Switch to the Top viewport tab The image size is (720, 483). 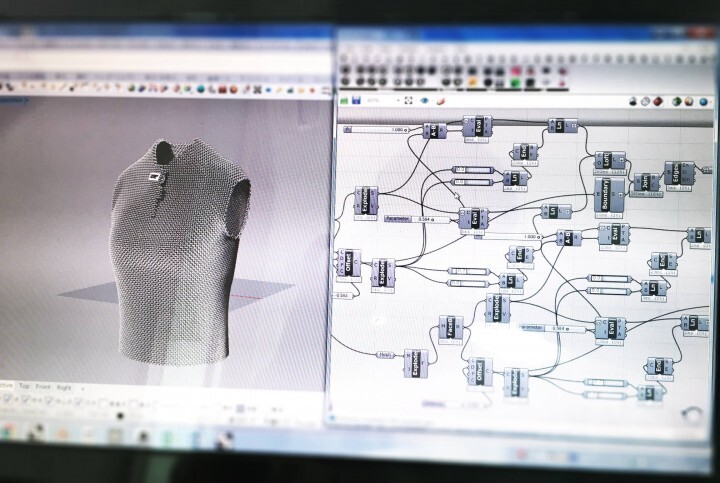coord(22,386)
